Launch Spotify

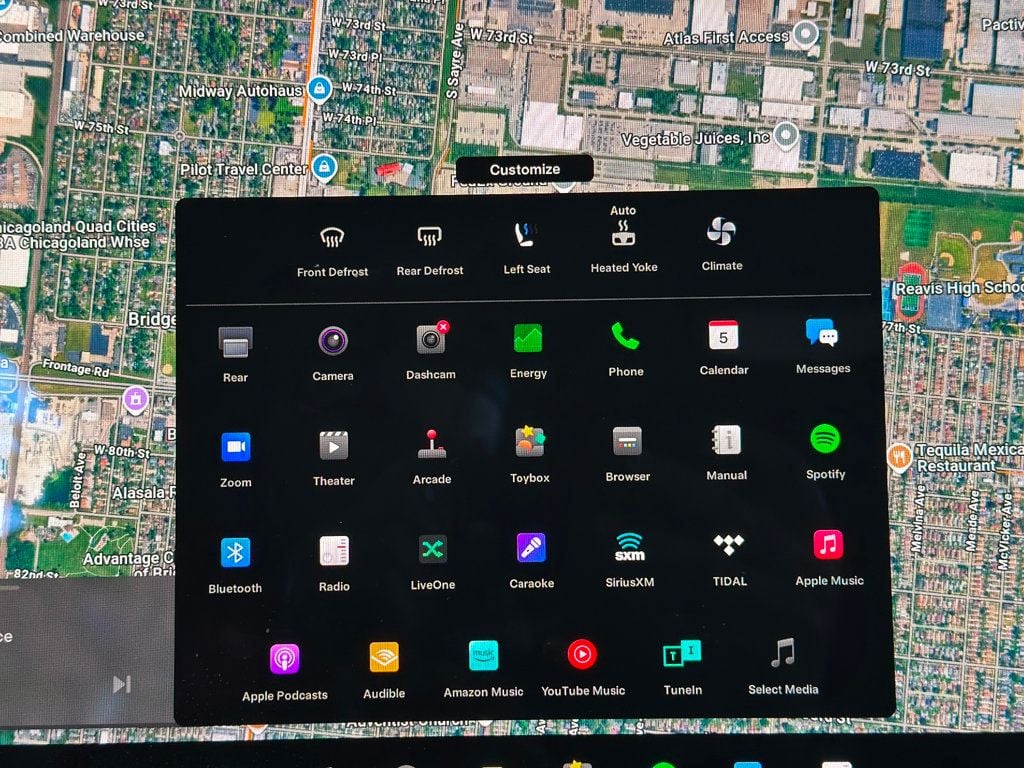pos(824,439)
